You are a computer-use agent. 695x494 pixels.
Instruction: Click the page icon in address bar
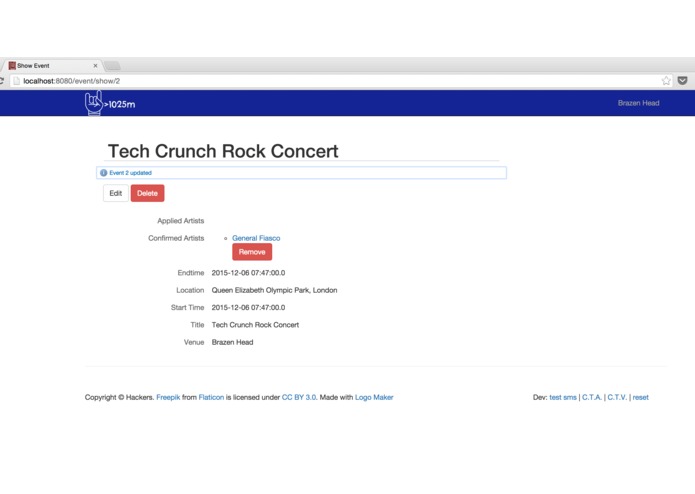[x=16, y=81]
